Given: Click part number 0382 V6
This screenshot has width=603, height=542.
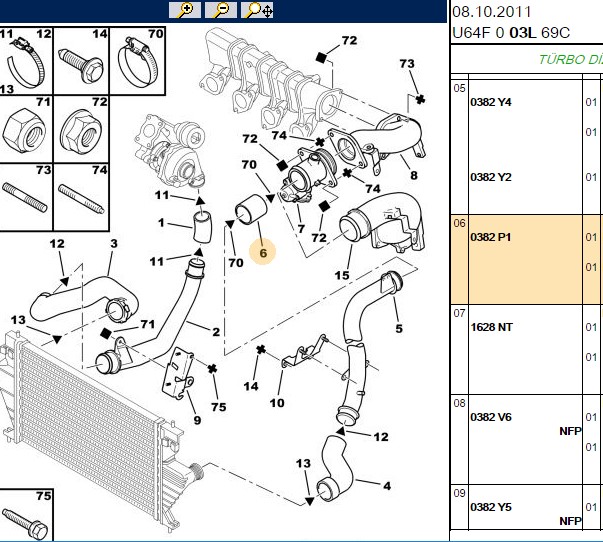Looking at the screenshot, I should (x=491, y=417).
